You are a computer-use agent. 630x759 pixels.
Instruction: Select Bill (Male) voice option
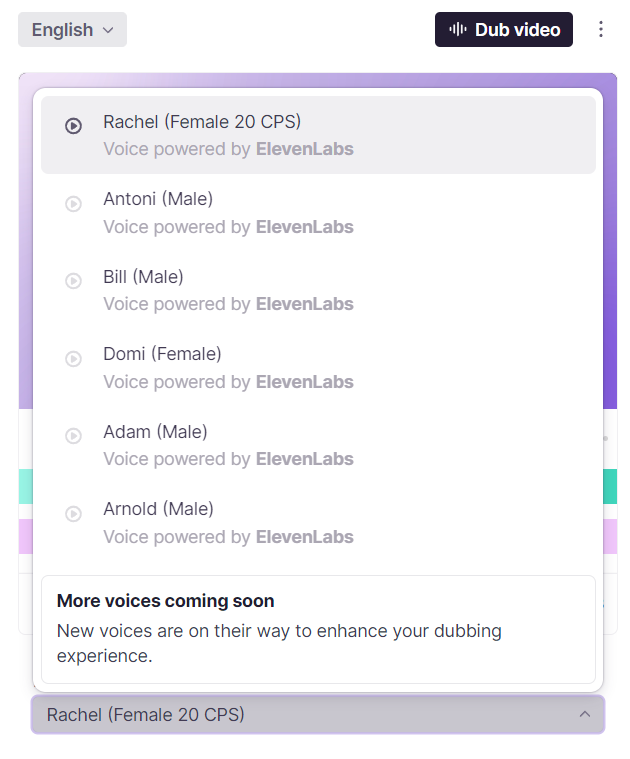point(318,290)
